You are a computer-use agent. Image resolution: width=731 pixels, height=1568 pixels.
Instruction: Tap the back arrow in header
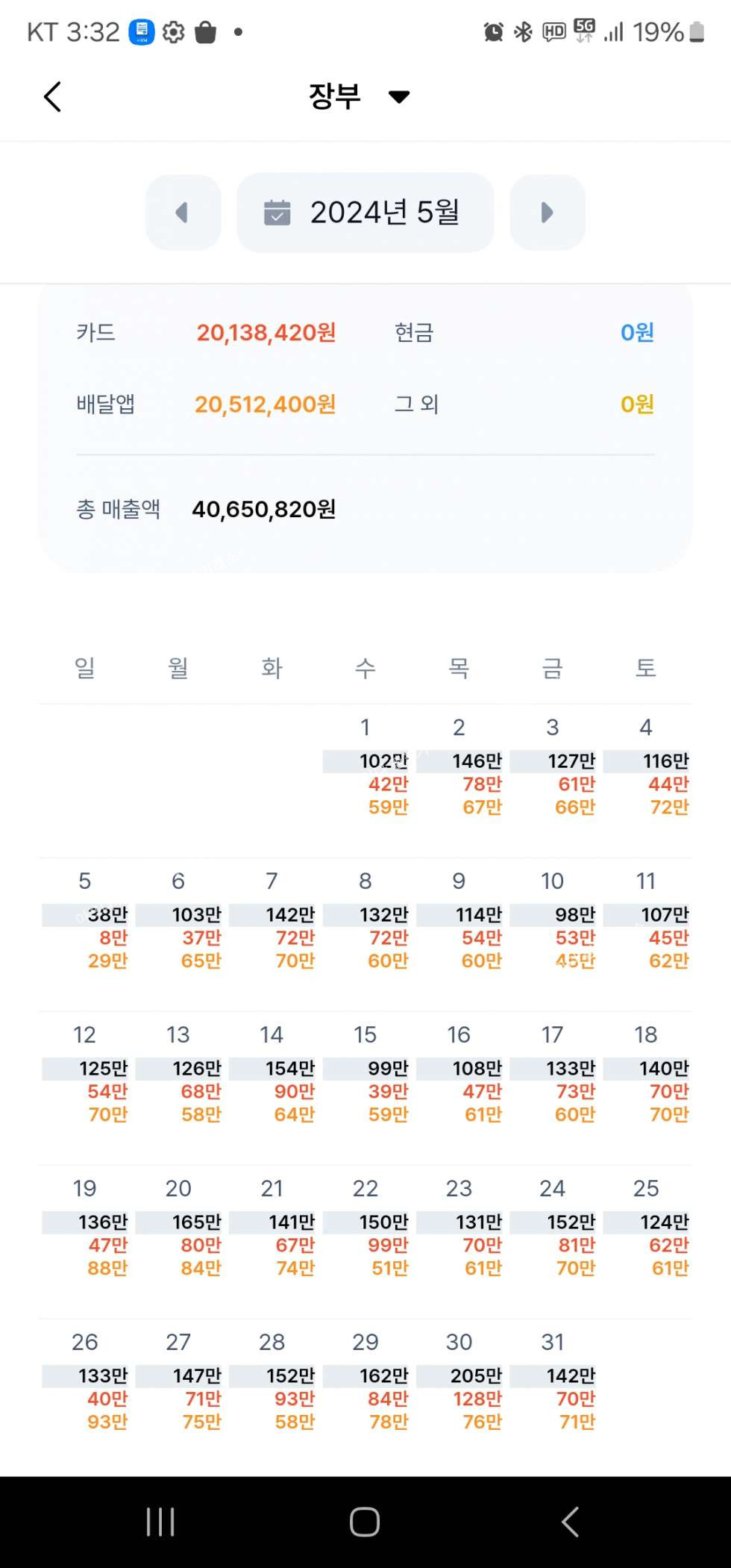52,96
